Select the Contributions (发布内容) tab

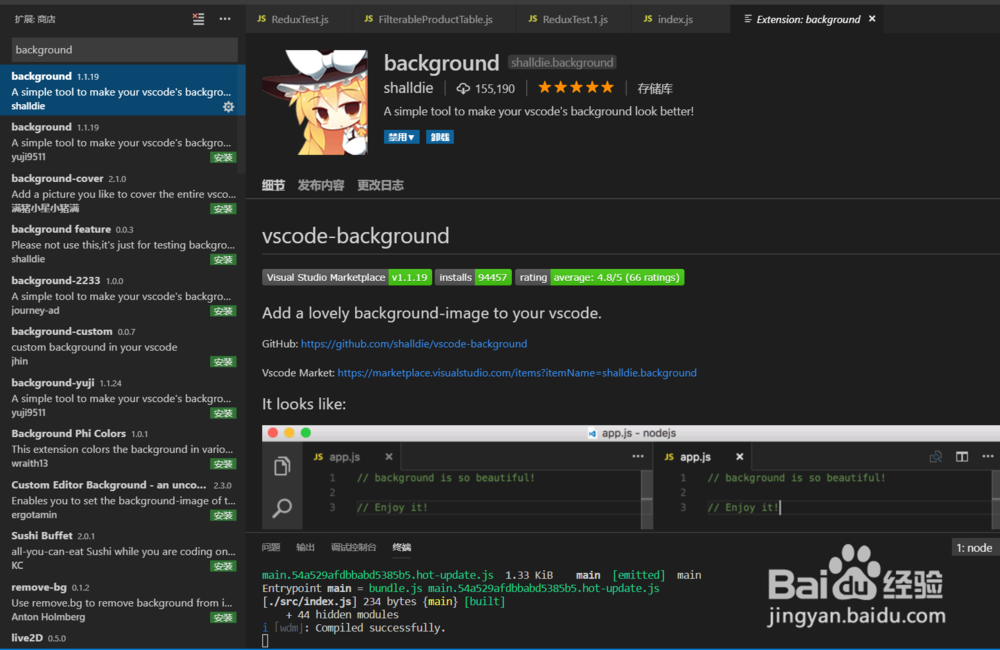click(321, 186)
